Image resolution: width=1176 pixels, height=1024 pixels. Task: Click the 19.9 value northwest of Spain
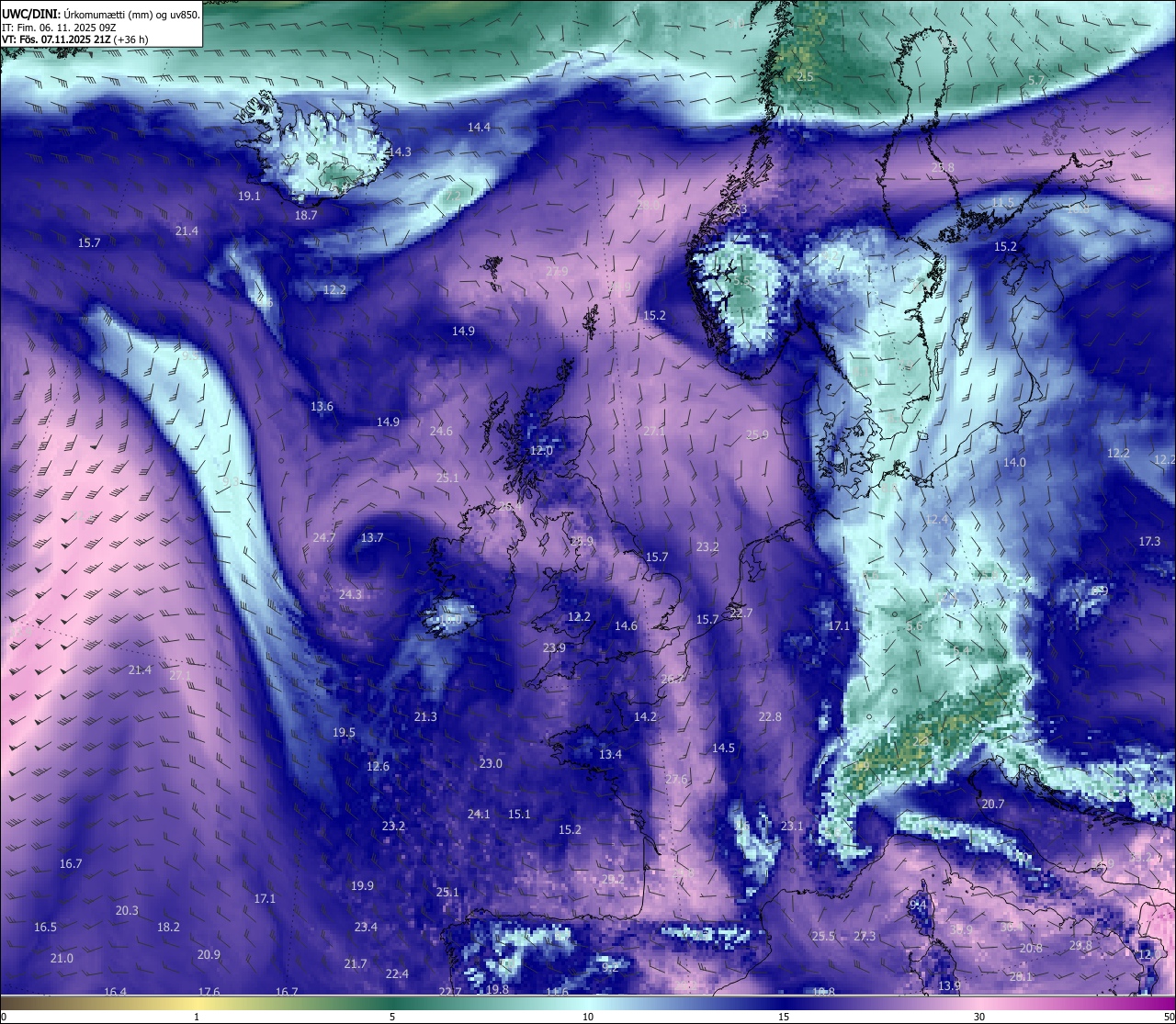pos(362,885)
